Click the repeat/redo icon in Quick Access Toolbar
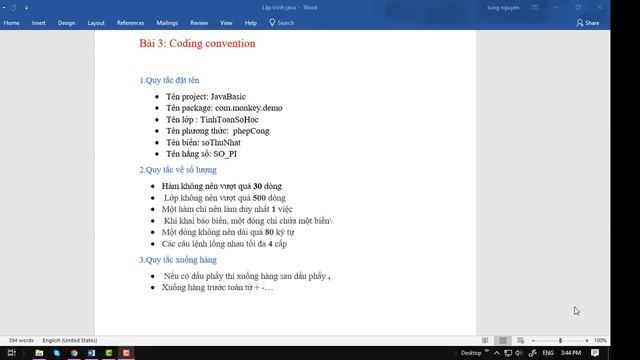640x360 pixels. point(13,7)
